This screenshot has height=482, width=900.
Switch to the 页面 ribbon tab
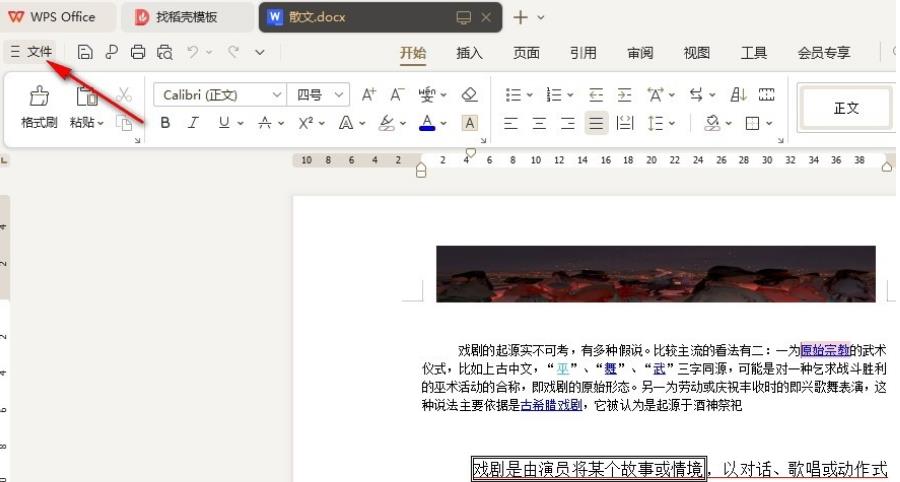[526, 53]
